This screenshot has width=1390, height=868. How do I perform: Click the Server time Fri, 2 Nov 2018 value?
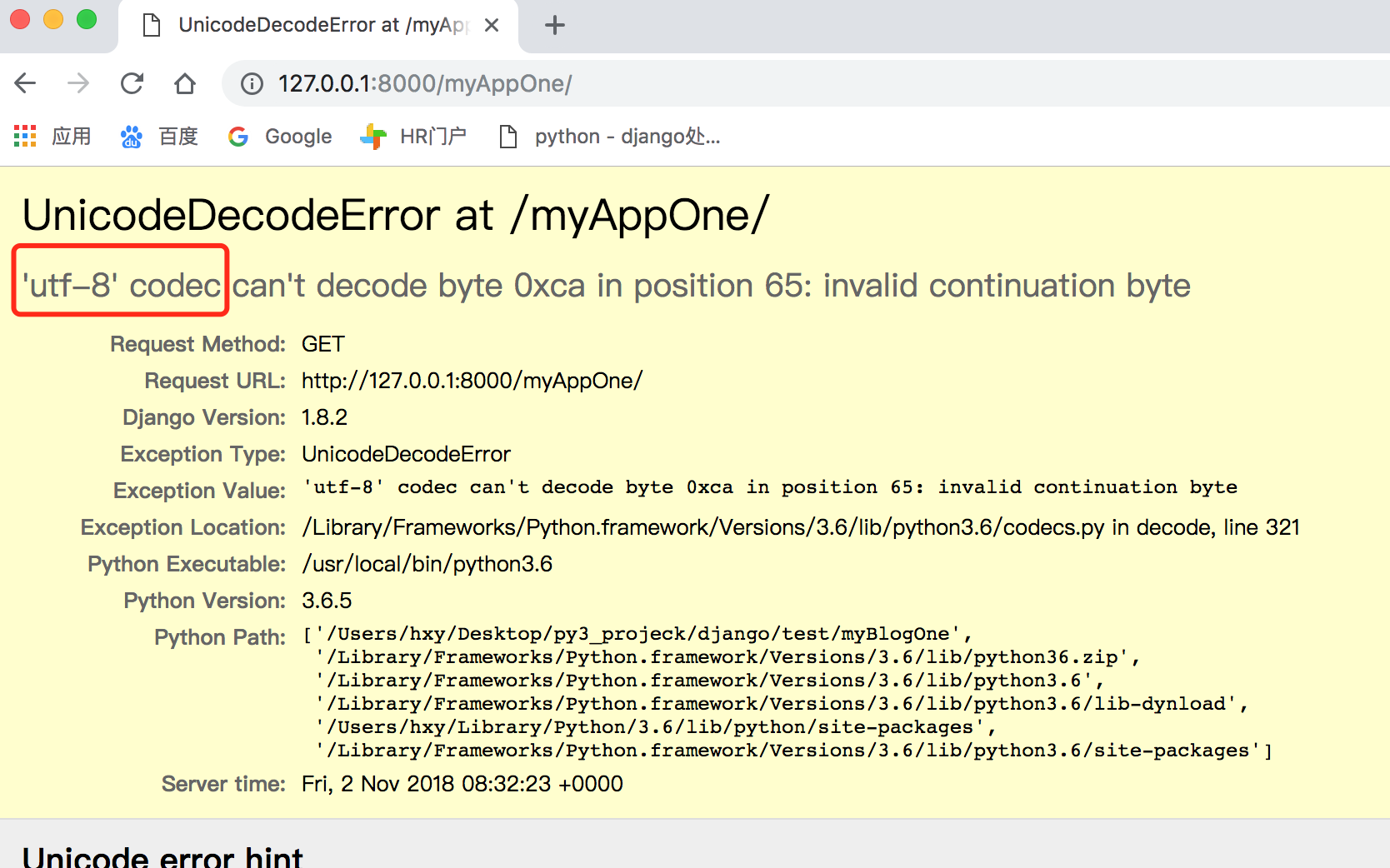[x=462, y=784]
